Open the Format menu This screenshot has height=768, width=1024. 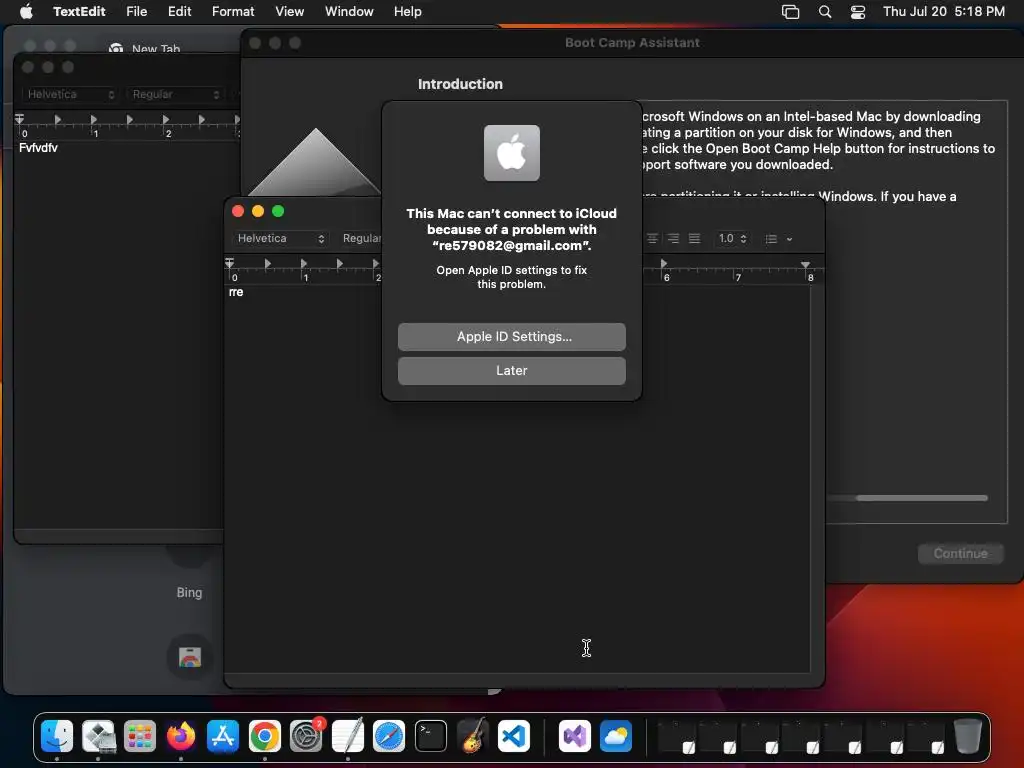pyautogui.click(x=233, y=11)
